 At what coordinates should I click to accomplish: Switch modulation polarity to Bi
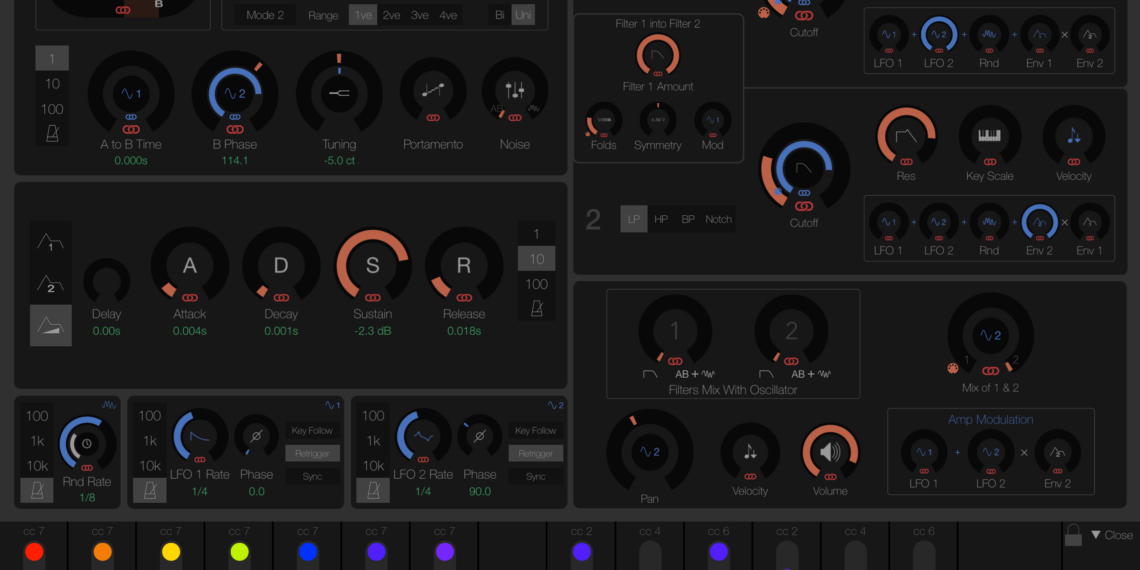click(x=499, y=15)
